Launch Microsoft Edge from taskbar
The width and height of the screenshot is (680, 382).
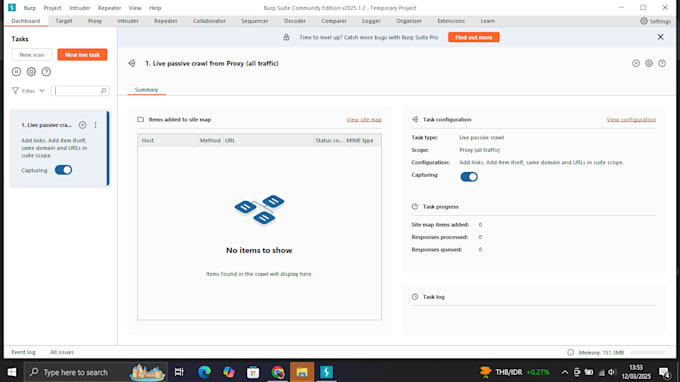pyautogui.click(x=204, y=372)
